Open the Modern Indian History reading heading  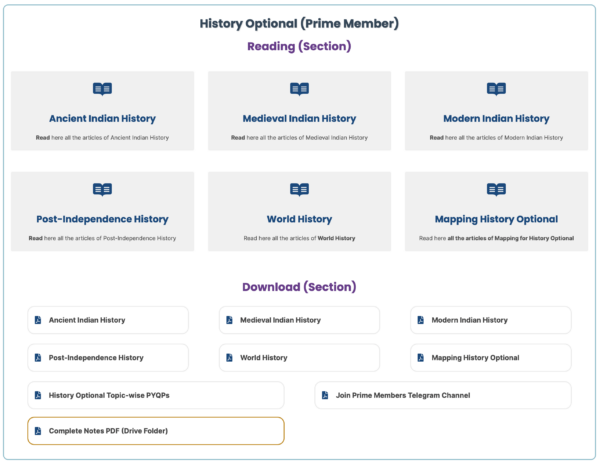point(496,119)
